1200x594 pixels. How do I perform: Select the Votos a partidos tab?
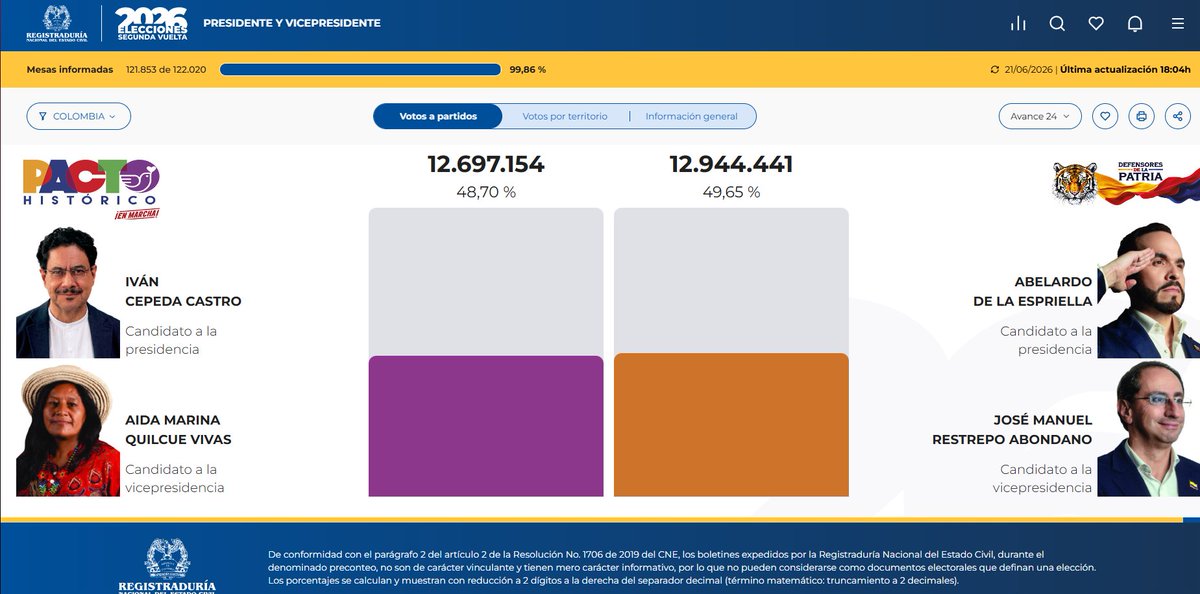click(x=438, y=116)
